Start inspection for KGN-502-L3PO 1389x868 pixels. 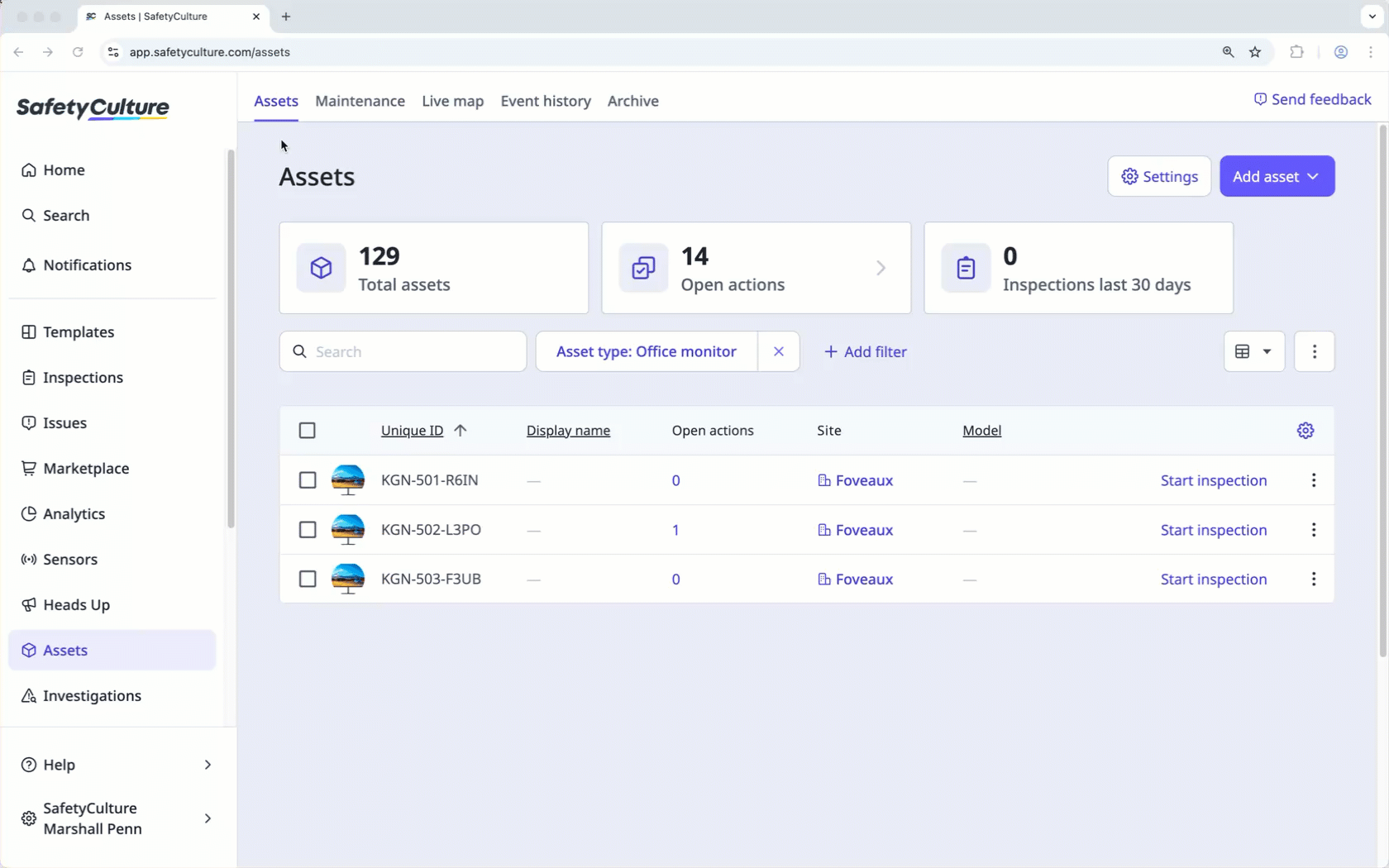click(x=1214, y=530)
